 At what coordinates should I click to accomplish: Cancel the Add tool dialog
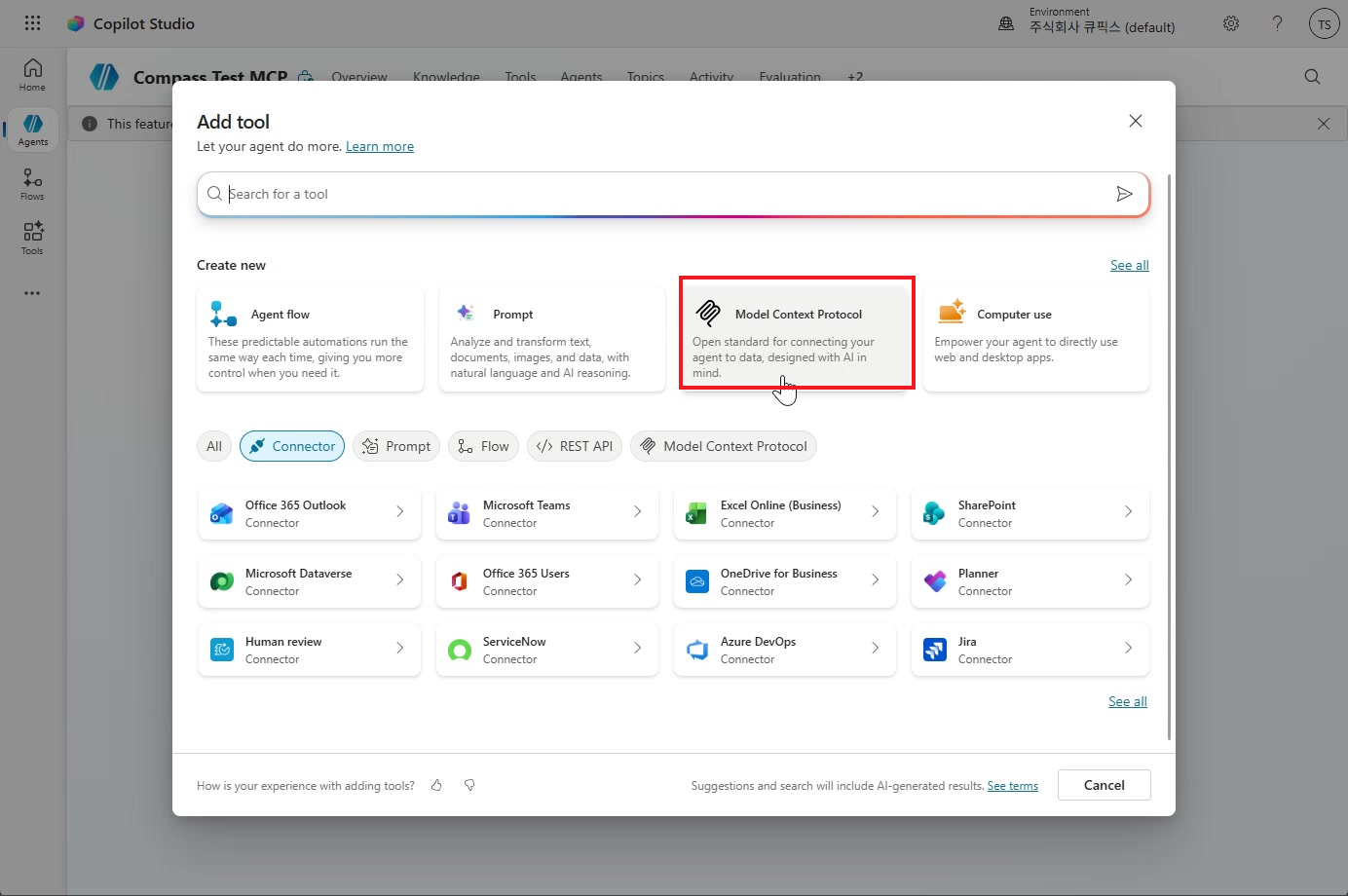coord(1105,785)
